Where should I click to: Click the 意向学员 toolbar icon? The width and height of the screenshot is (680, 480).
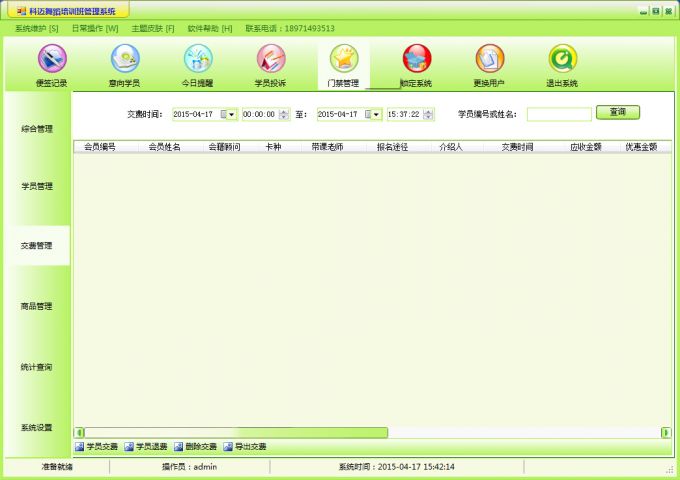125,60
